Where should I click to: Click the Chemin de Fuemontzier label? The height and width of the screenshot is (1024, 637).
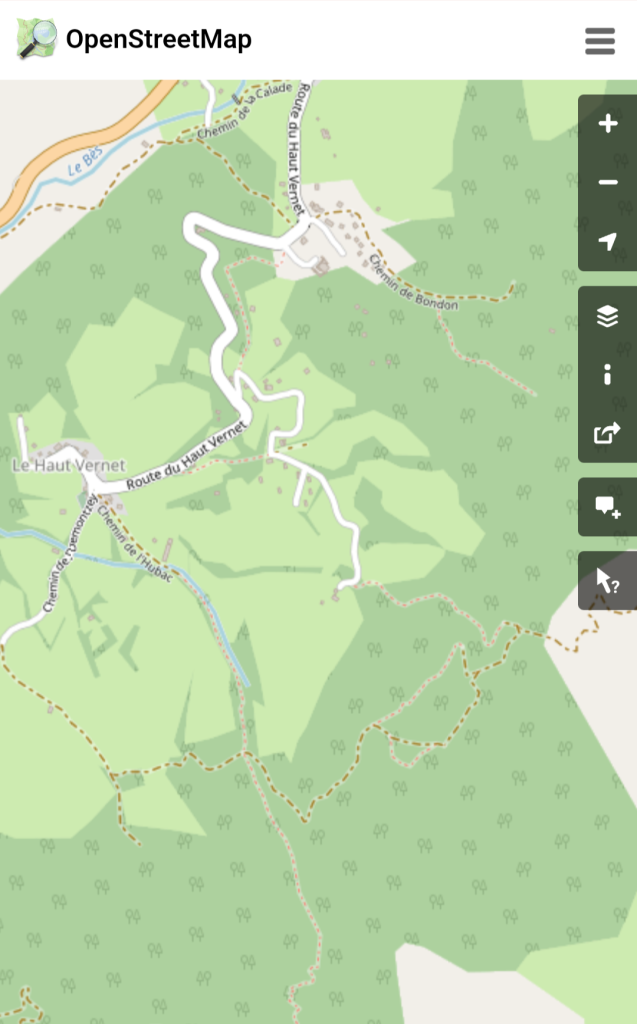pos(70,553)
